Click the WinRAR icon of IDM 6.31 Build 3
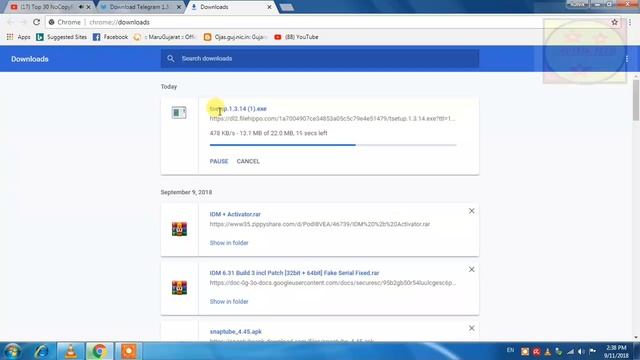This screenshot has height=360, width=640. (179, 288)
